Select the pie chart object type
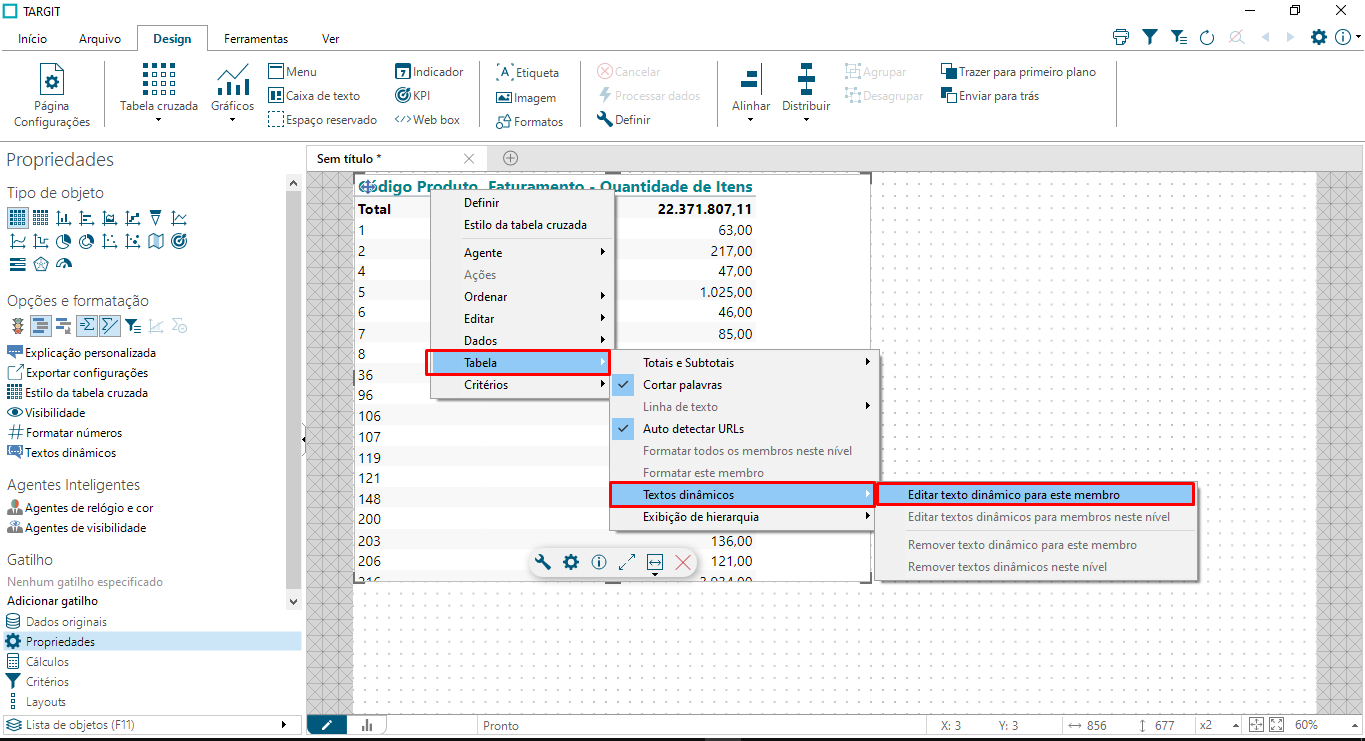This screenshot has height=741, width=1365. 64,241
